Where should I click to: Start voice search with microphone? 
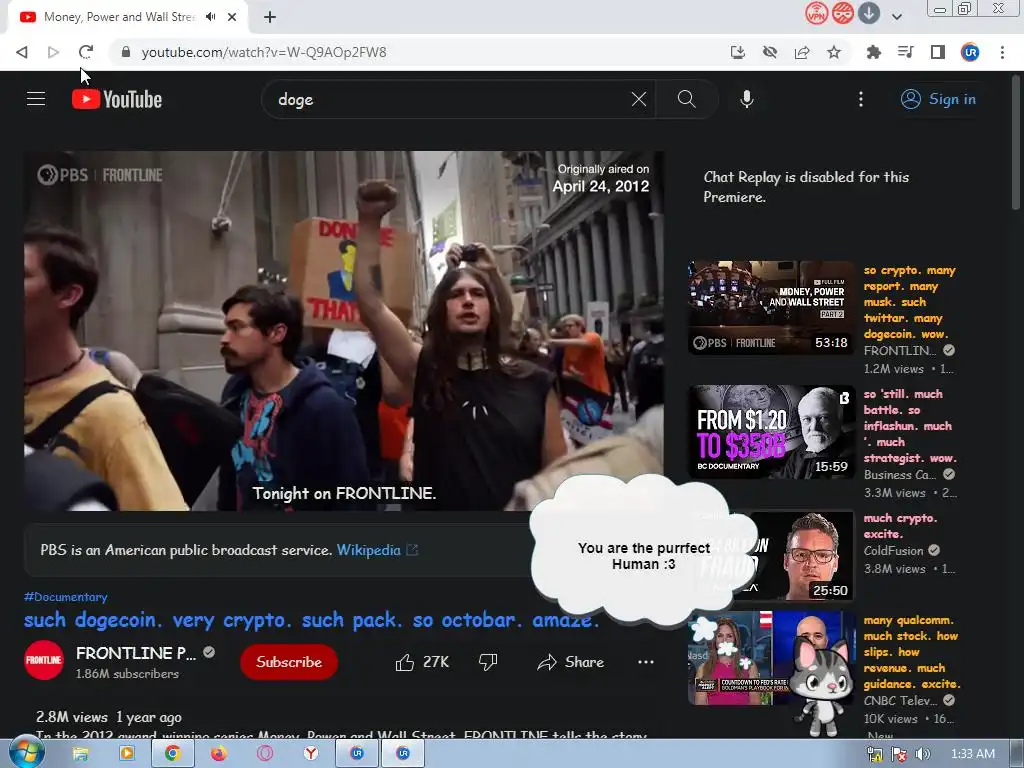tap(746, 99)
